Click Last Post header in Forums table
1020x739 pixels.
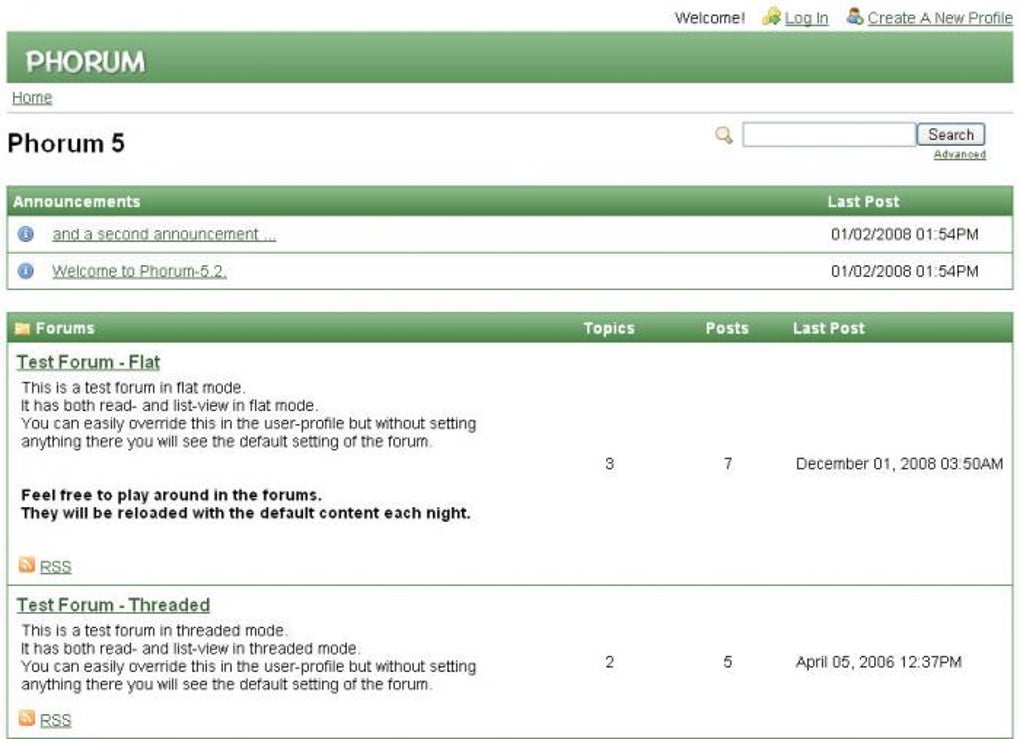point(829,328)
